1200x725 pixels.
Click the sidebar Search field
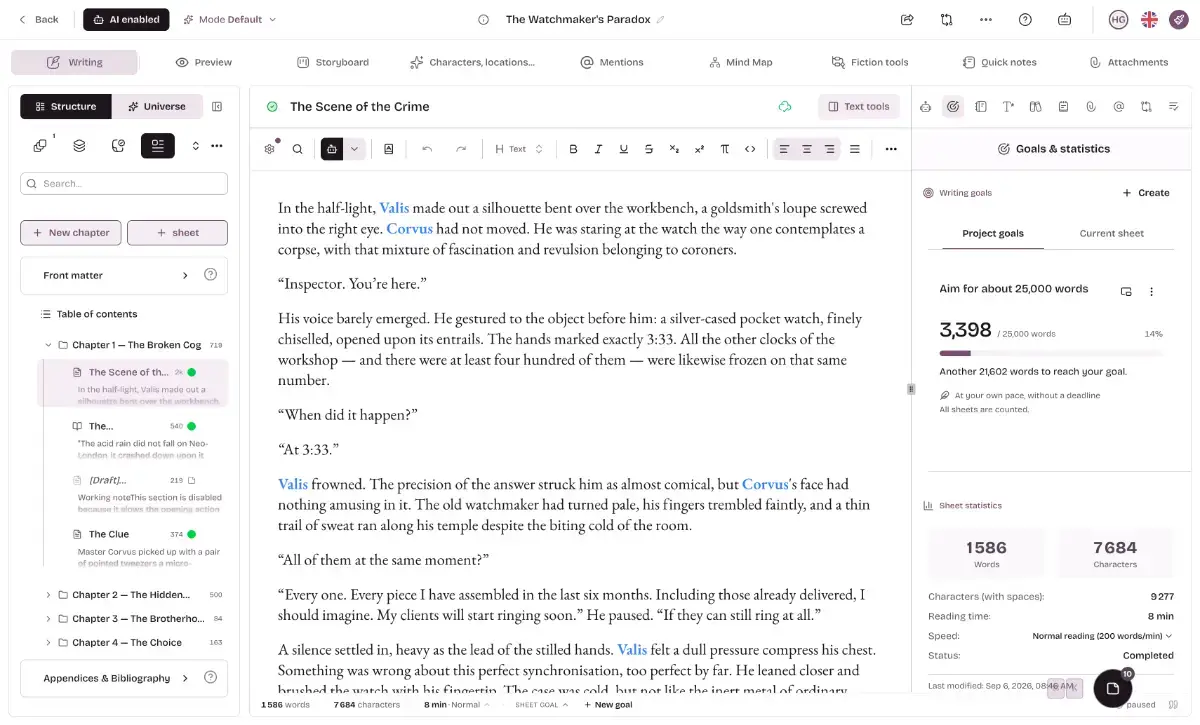pos(124,184)
